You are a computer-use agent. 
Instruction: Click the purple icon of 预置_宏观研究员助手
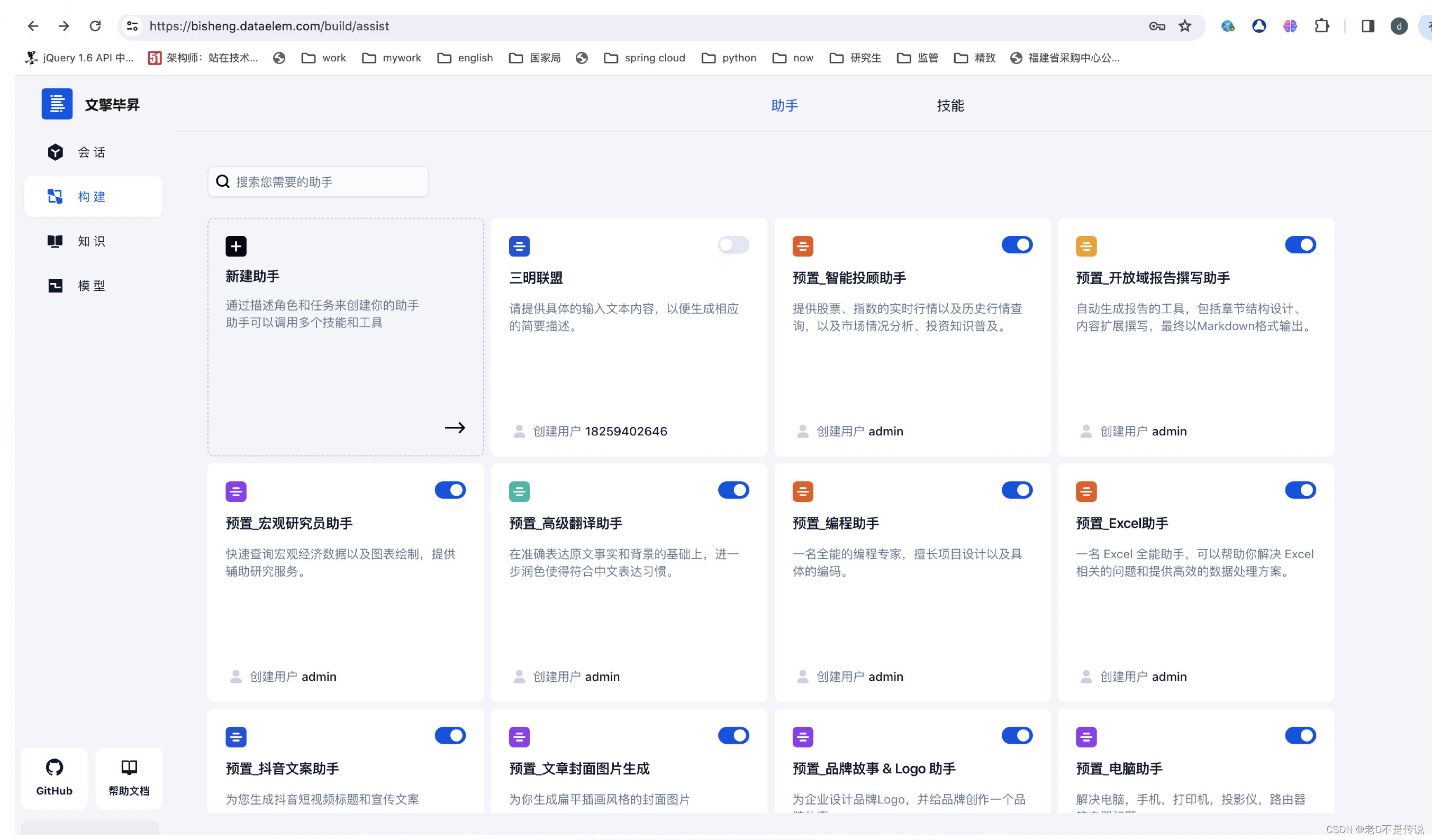(236, 492)
